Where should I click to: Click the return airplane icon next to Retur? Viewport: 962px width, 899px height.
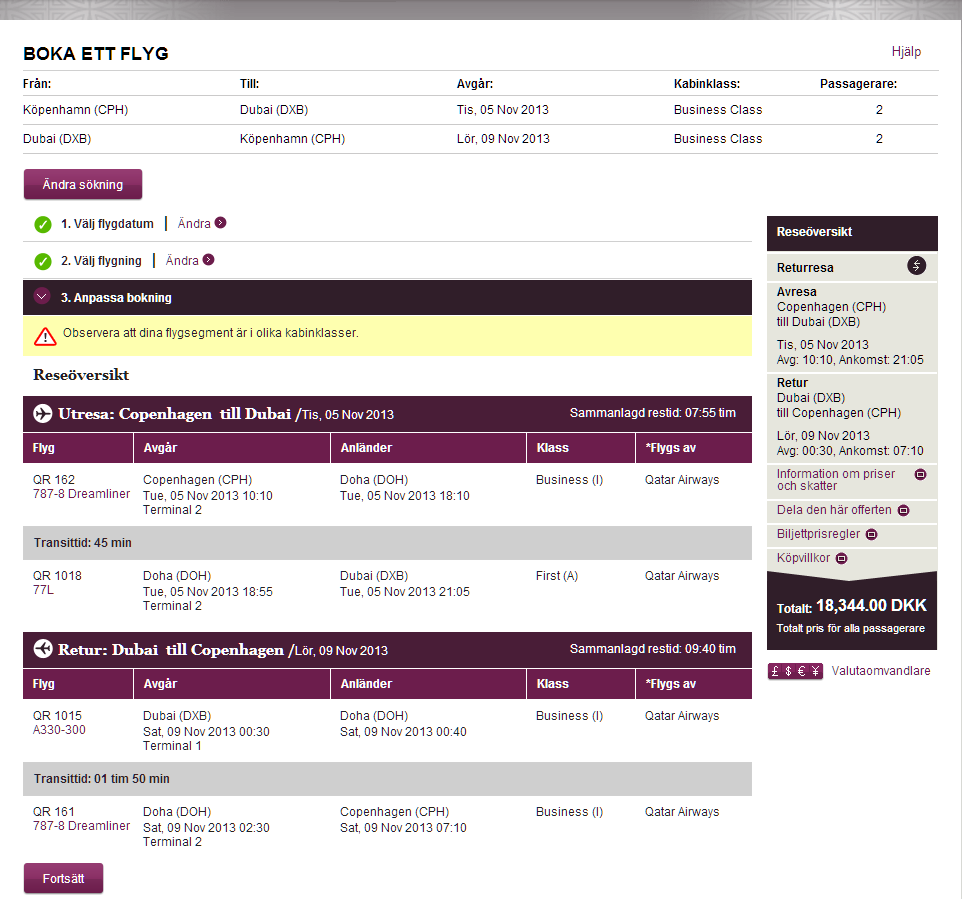43,649
